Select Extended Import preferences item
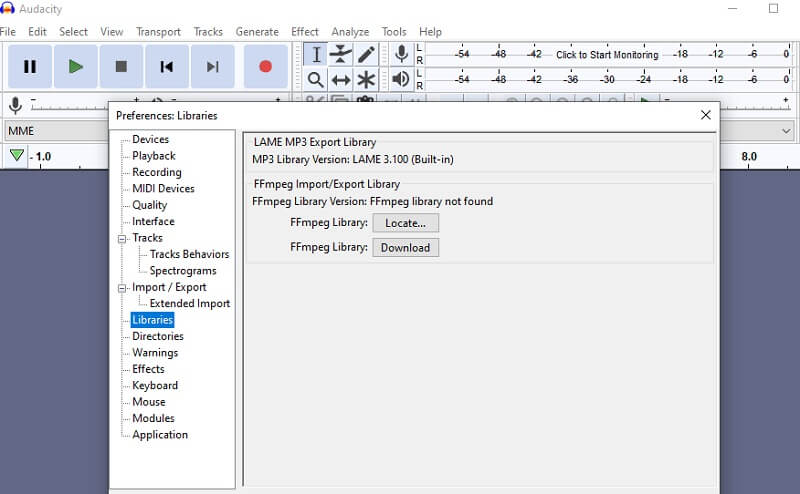The width and height of the screenshot is (800, 494). point(190,303)
